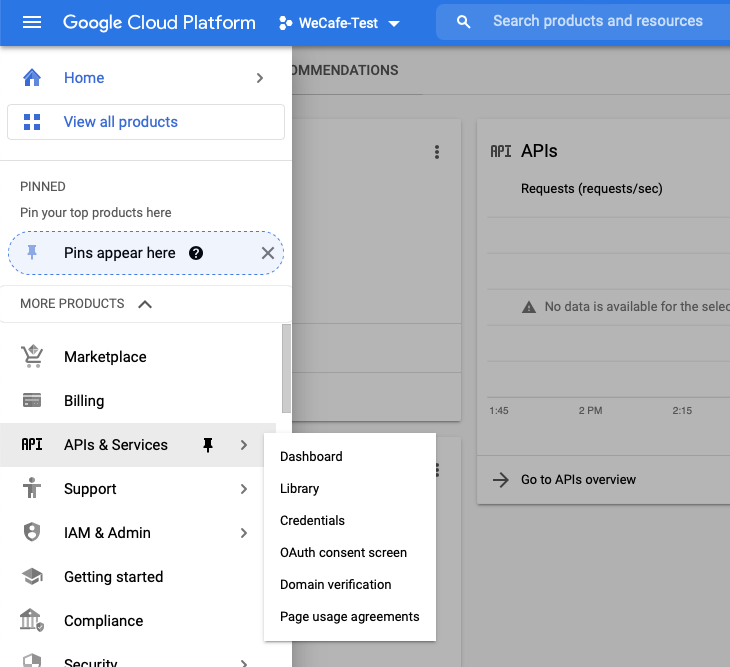Screen dimensions: 730x667
Task: Click the Search products and resources field
Action: (x=597, y=21)
